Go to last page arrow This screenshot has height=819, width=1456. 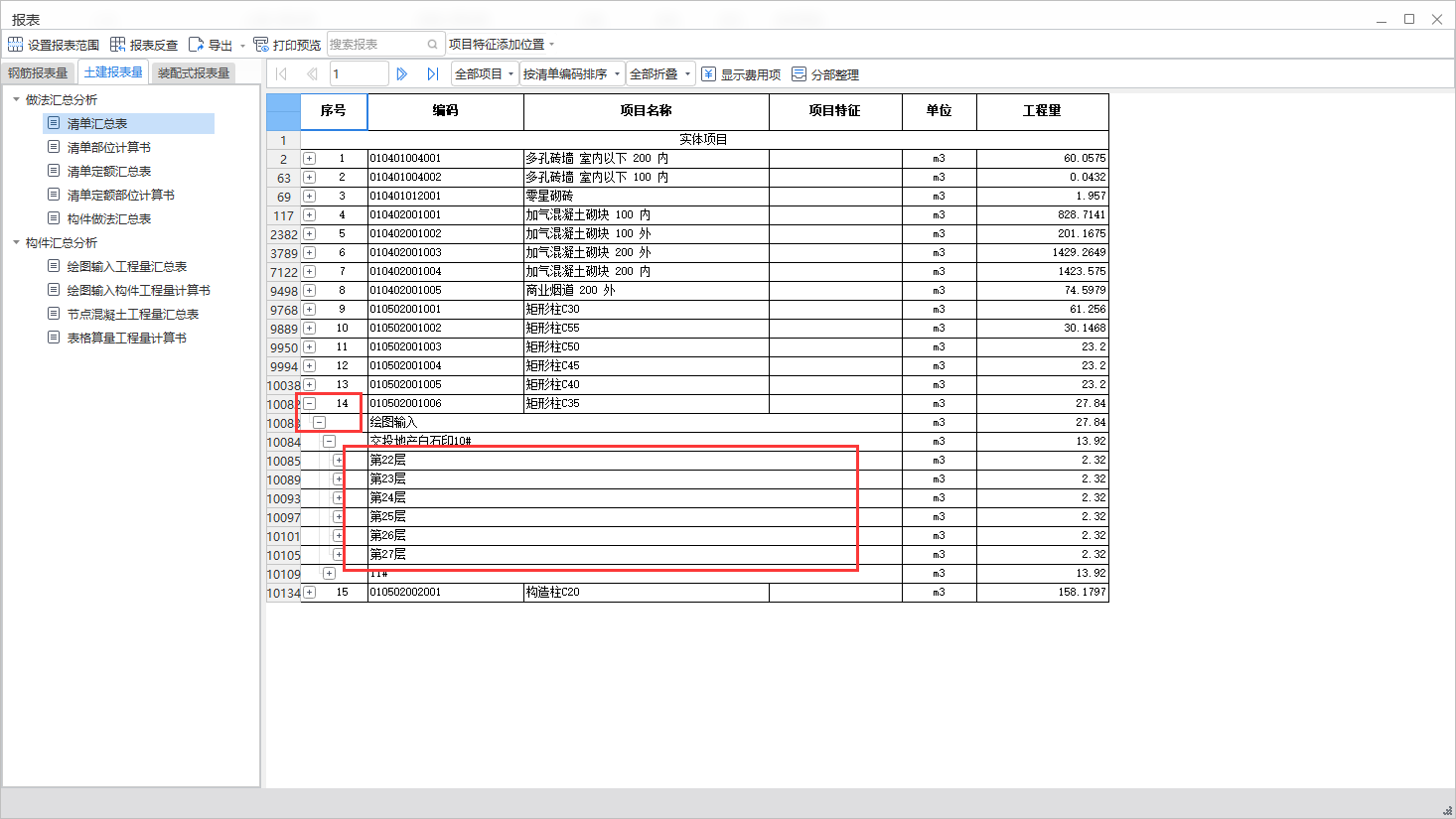click(433, 74)
